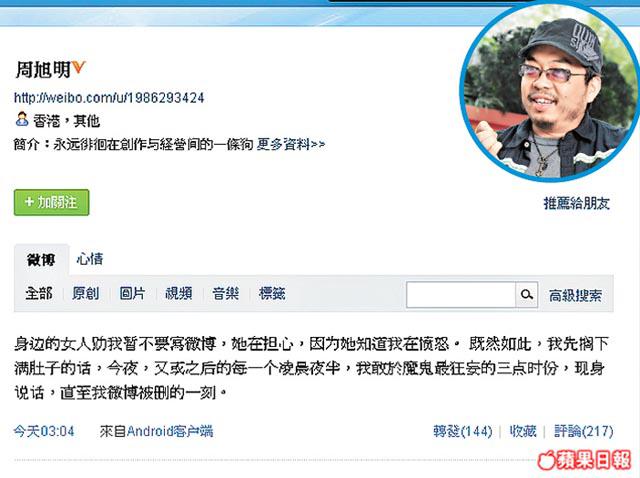Follow the user via 加關注 button
The image size is (640, 478).
[x=51, y=202]
